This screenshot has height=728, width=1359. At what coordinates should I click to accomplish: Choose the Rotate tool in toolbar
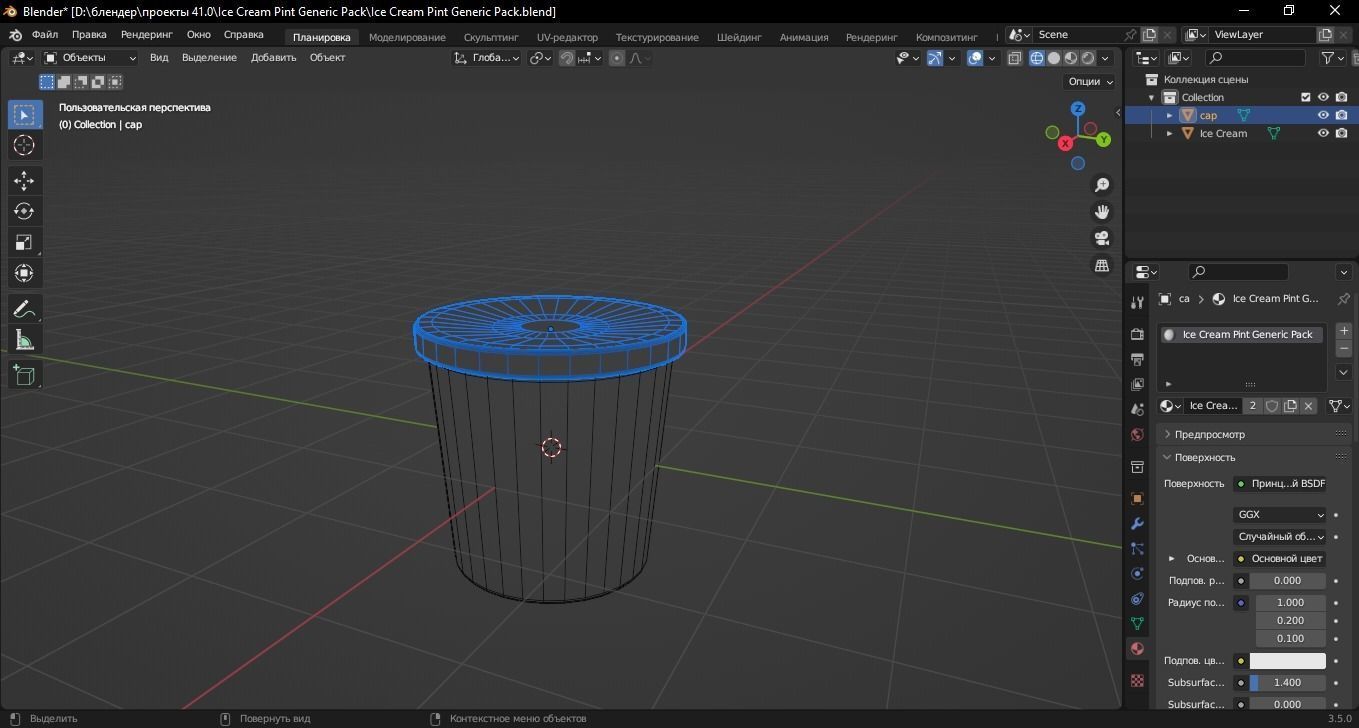tap(24, 211)
